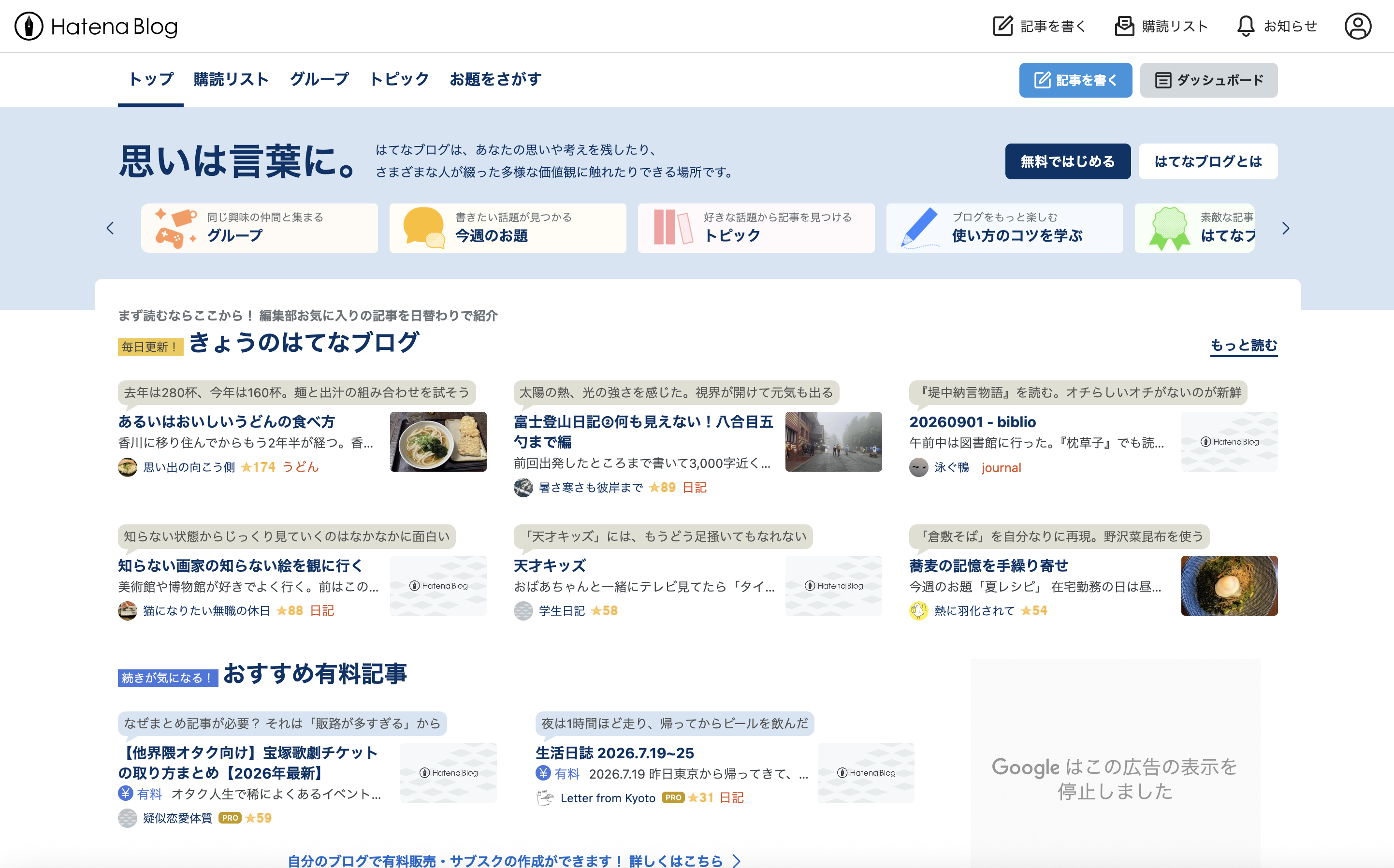Click the 今週のお題 speech bubble icon
Image resolution: width=1394 pixels, height=868 pixels.
(424, 229)
